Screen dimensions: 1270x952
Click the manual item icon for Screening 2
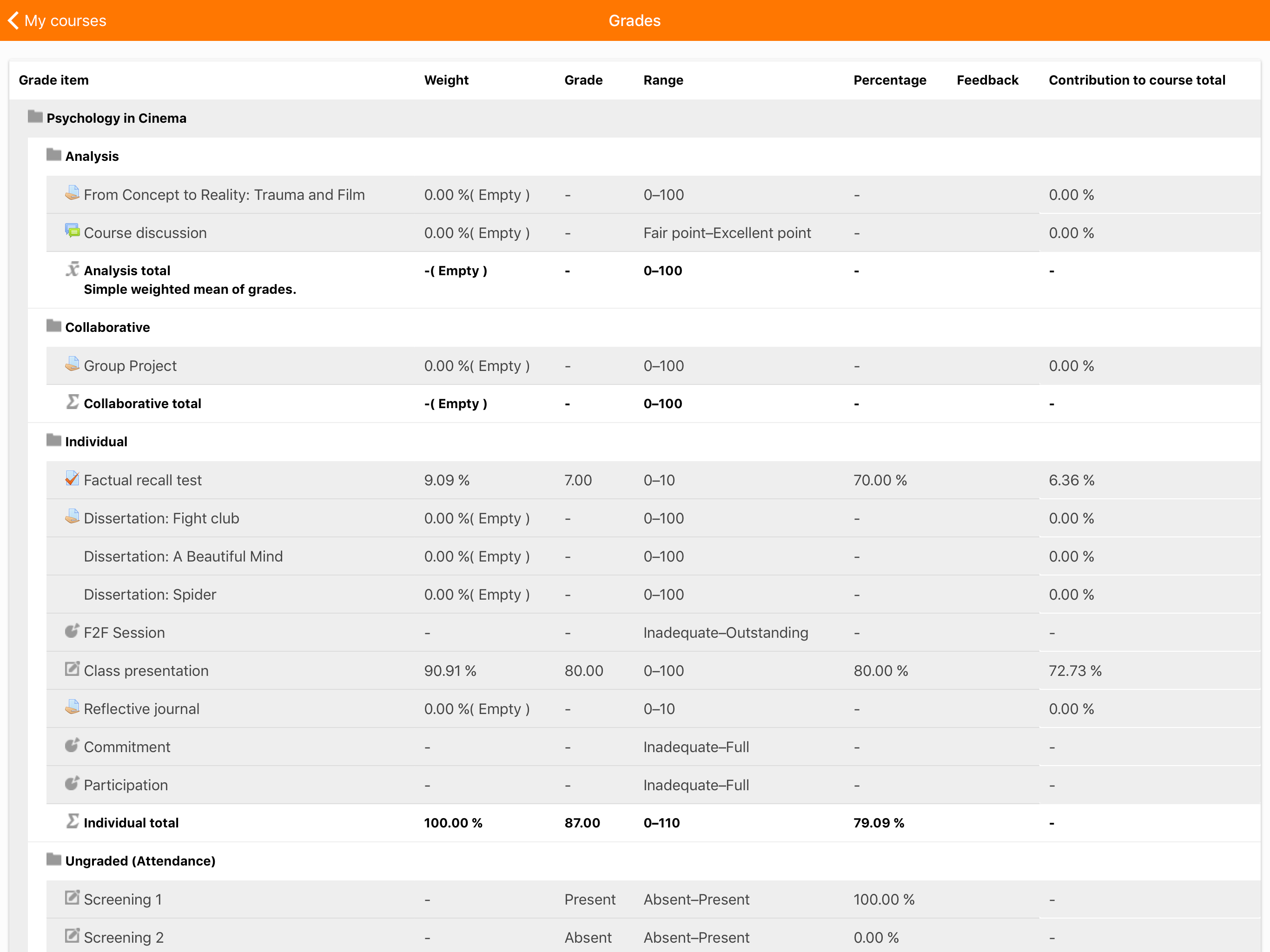point(73,935)
